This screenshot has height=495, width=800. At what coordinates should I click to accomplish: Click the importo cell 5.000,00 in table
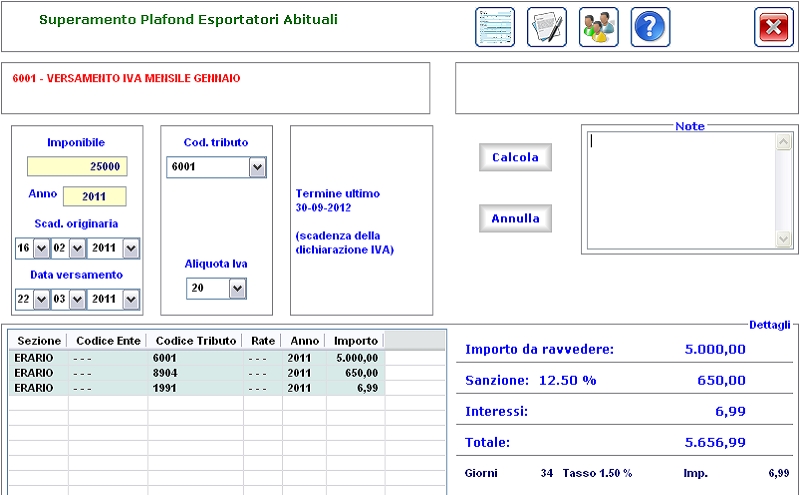pos(356,358)
